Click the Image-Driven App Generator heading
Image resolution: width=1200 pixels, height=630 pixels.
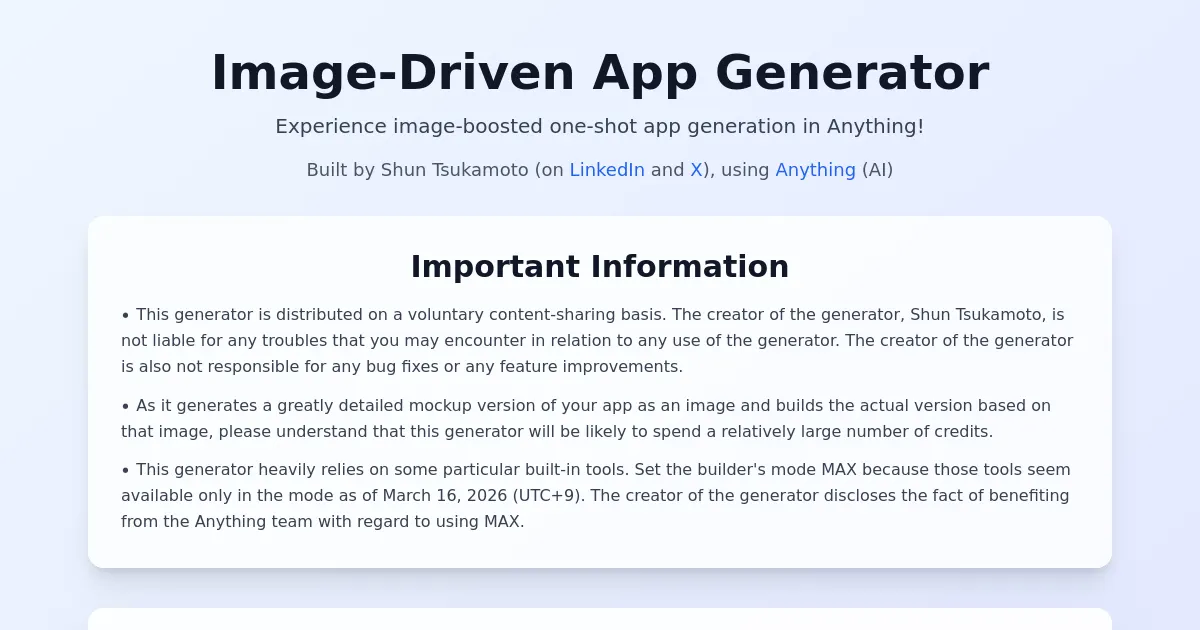[600, 73]
